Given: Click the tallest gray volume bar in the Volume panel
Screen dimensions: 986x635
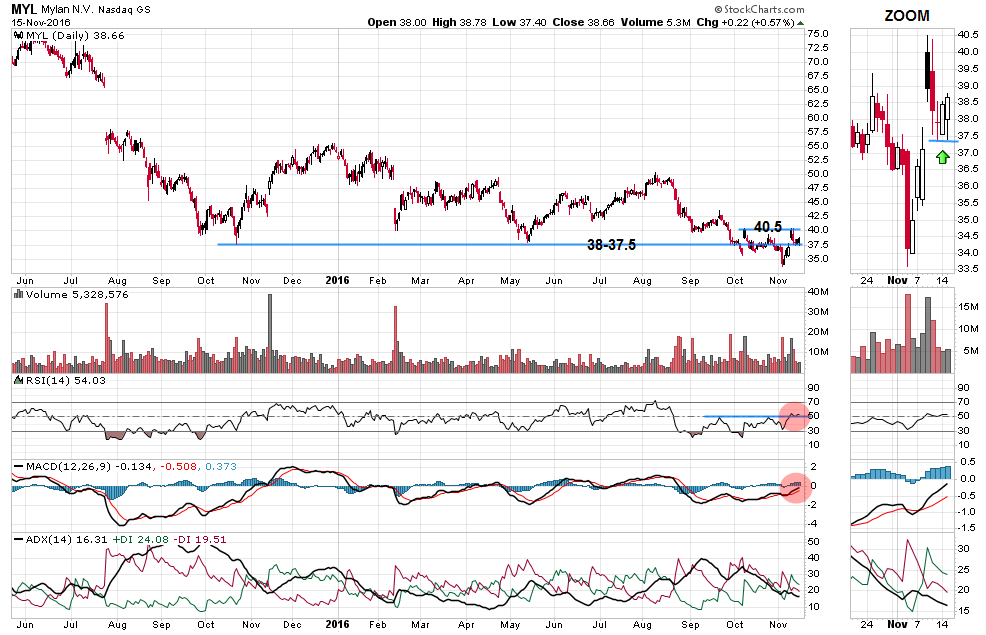Looking at the screenshot, I should pyautogui.click(x=270, y=333).
